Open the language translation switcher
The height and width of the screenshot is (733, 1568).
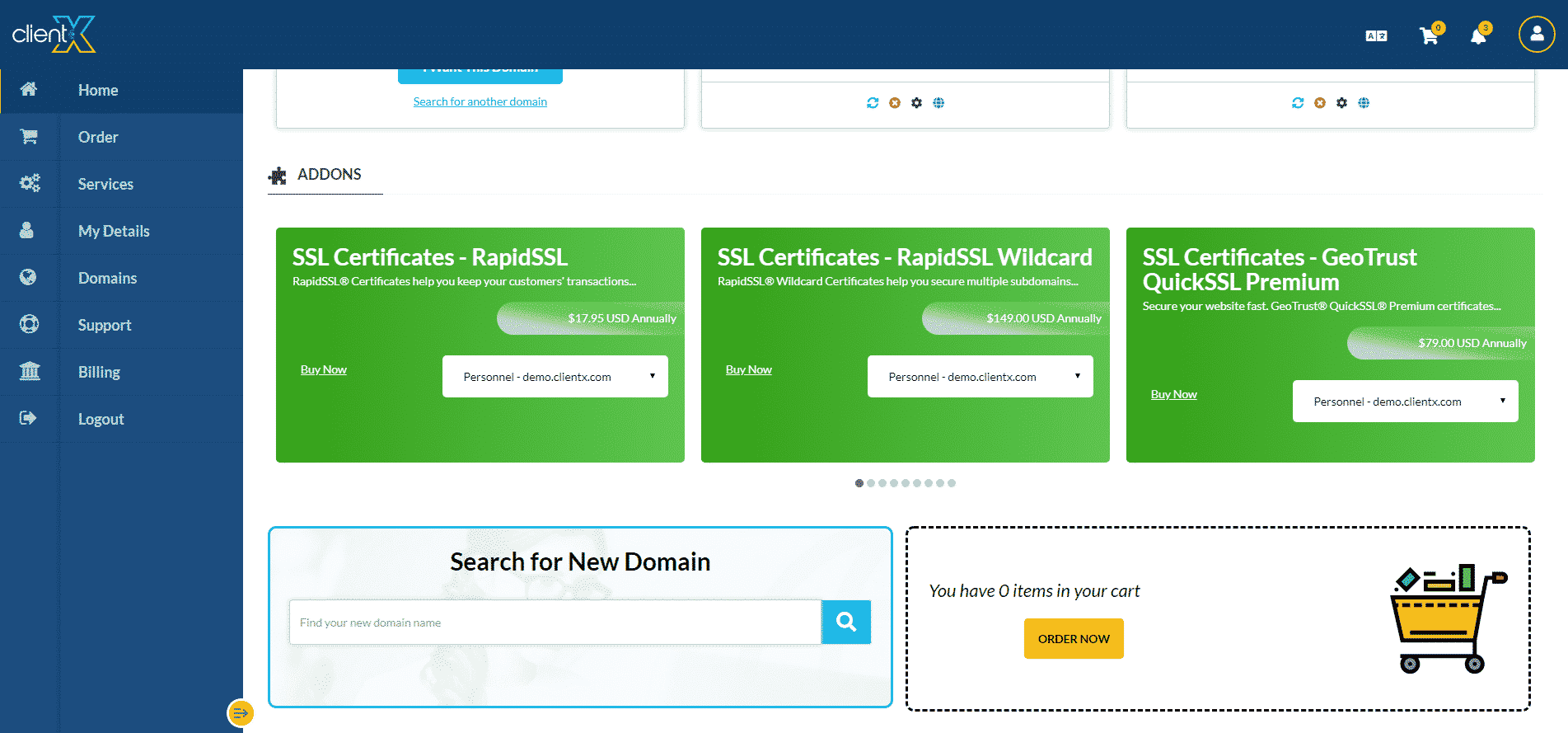pyautogui.click(x=1376, y=35)
